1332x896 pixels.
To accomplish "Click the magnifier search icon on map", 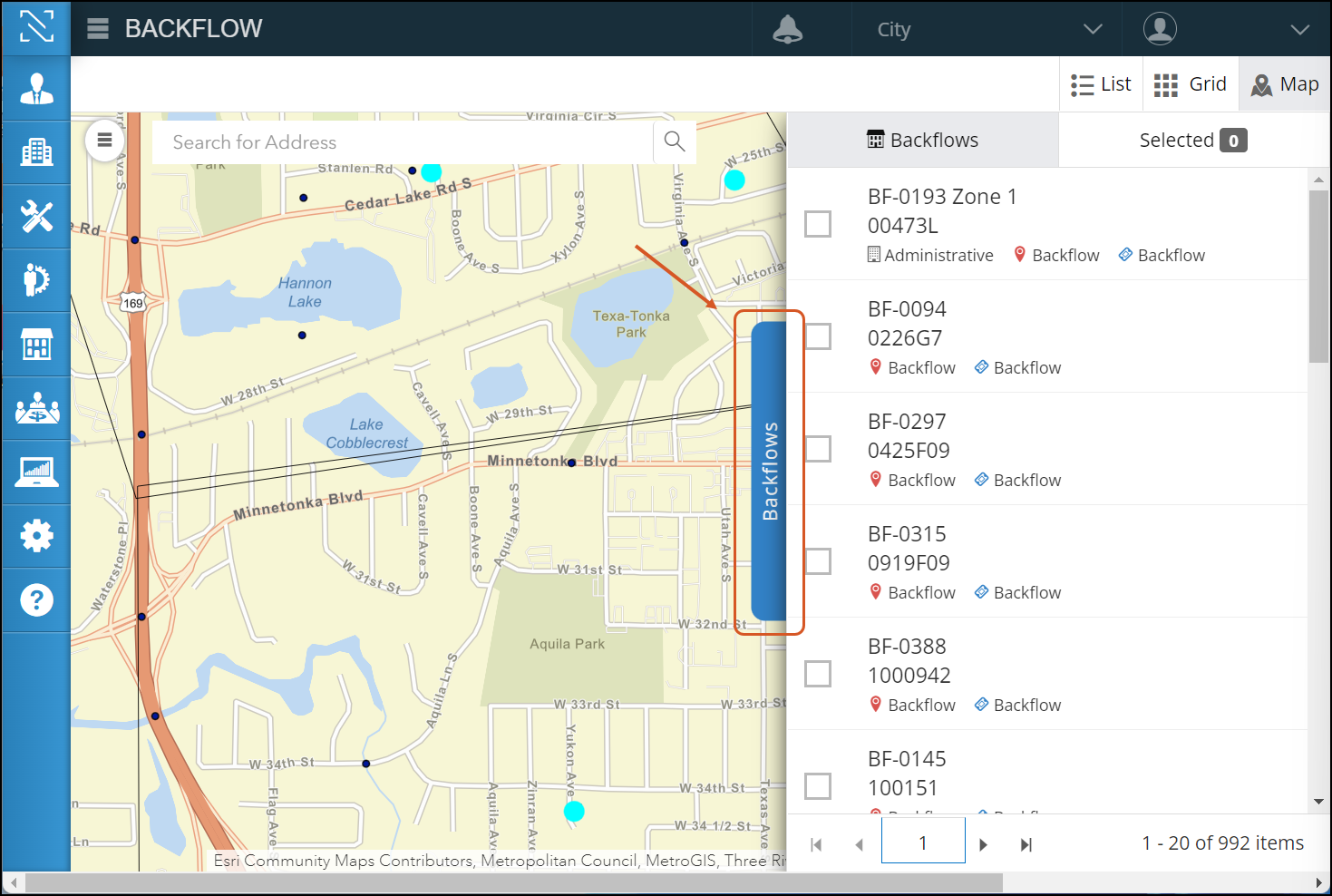I will 674,141.
